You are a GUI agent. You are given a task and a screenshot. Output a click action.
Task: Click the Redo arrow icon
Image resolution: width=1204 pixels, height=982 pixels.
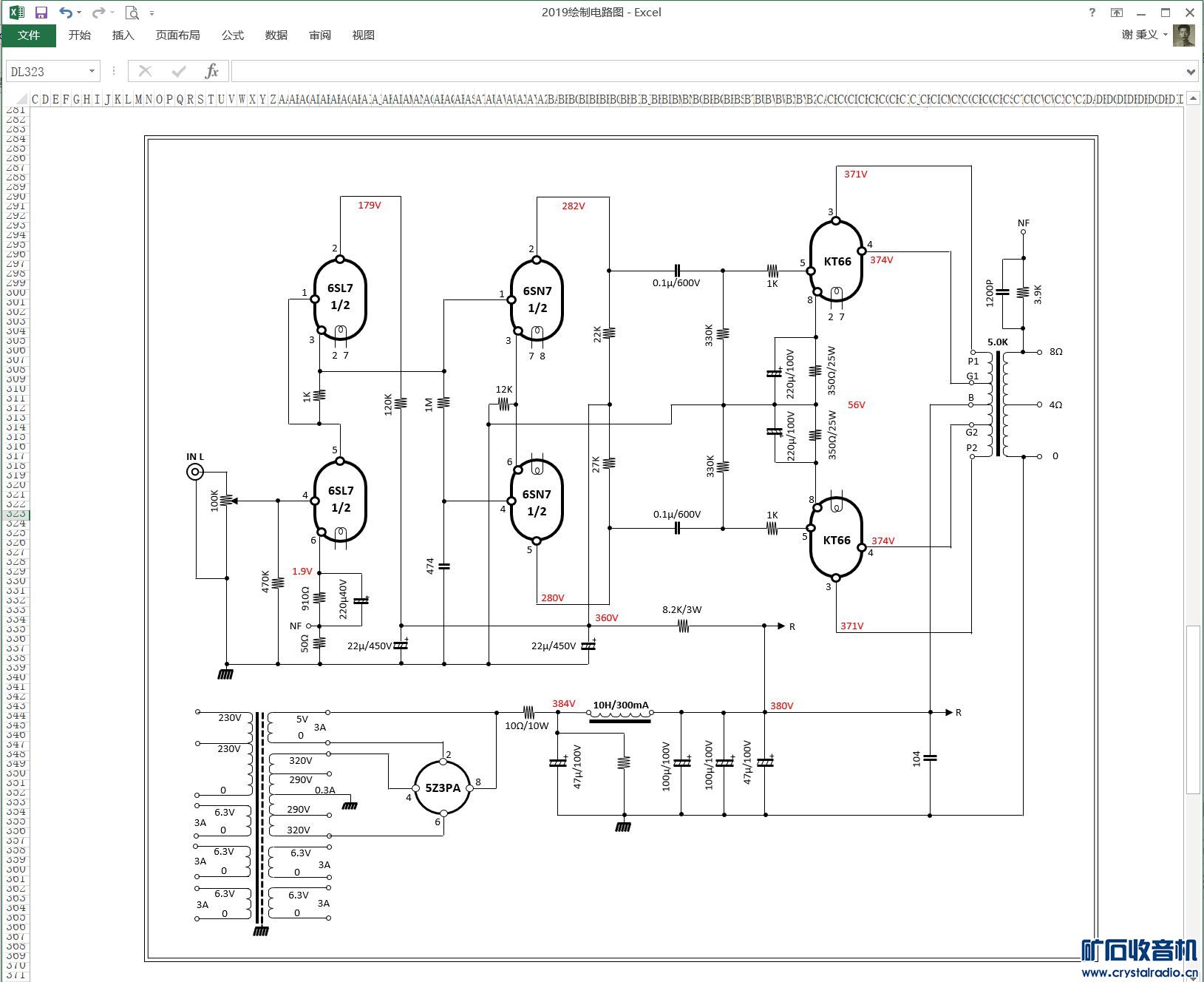pyautogui.click(x=98, y=13)
